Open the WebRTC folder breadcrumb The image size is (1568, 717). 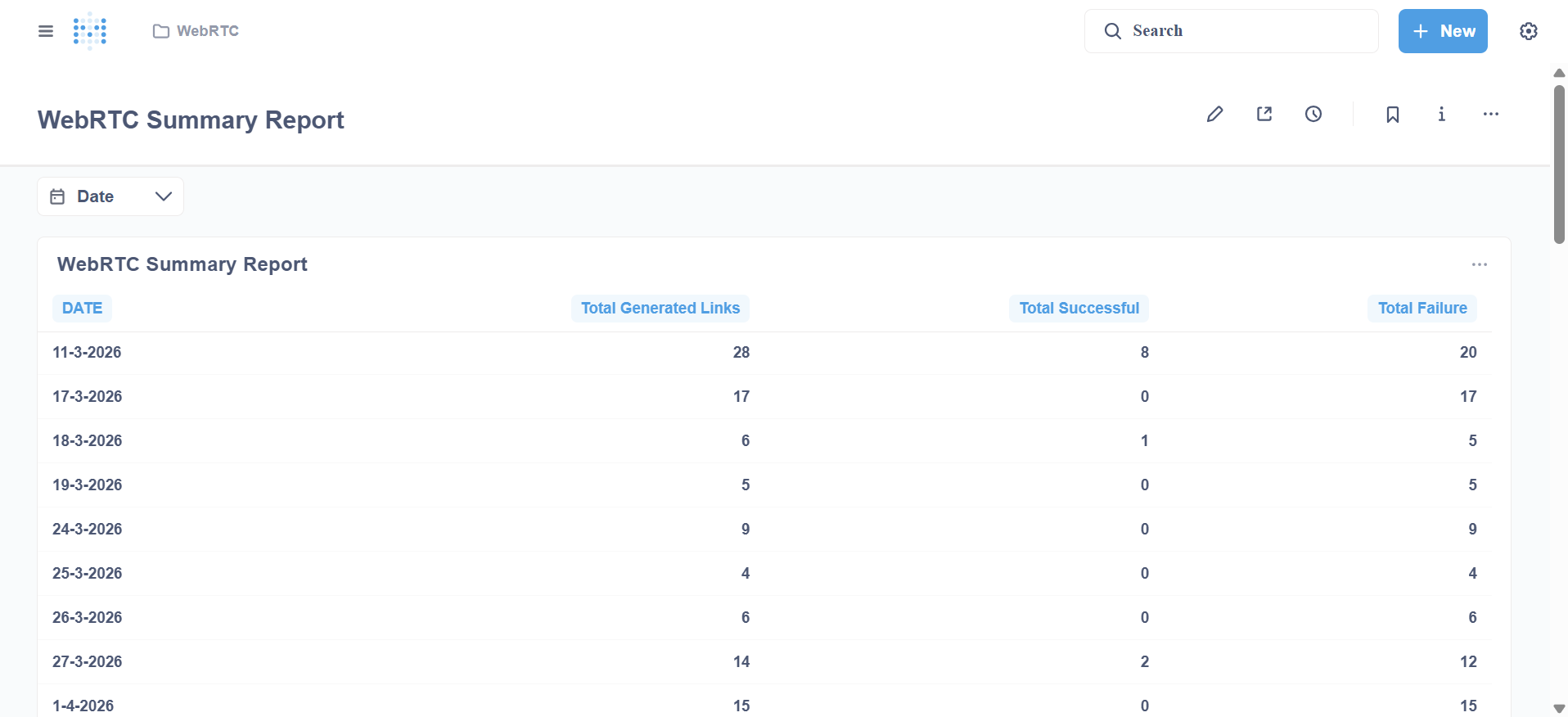[196, 31]
